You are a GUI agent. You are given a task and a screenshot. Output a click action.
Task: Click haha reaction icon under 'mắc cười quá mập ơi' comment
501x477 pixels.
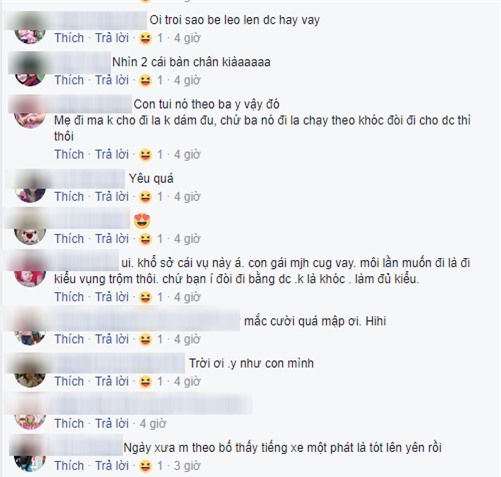point(145,340)
